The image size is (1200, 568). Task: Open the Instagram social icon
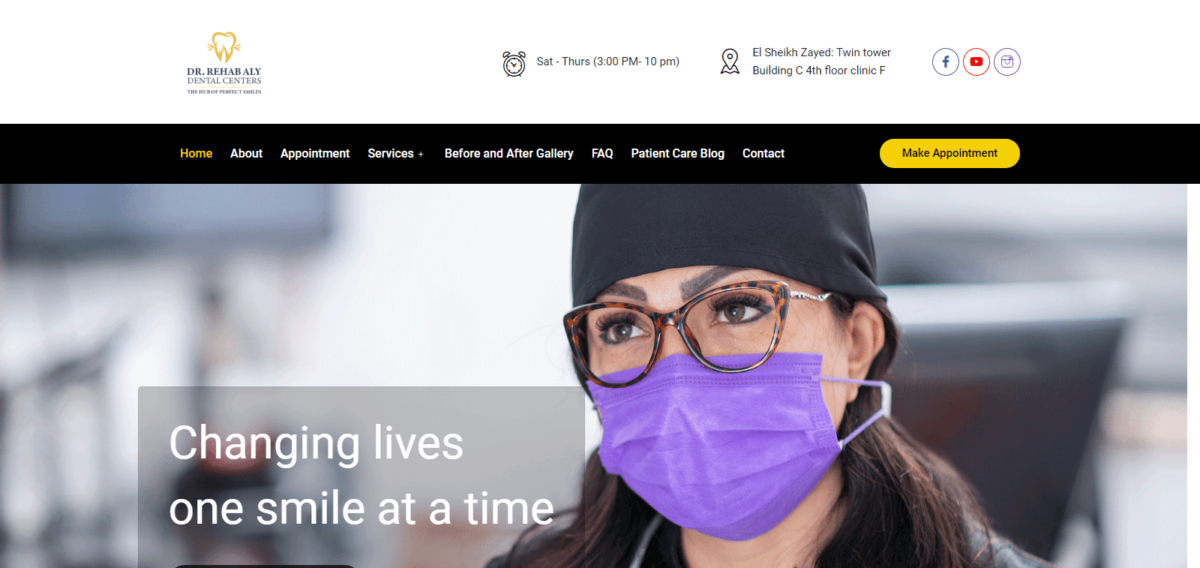1007,62
